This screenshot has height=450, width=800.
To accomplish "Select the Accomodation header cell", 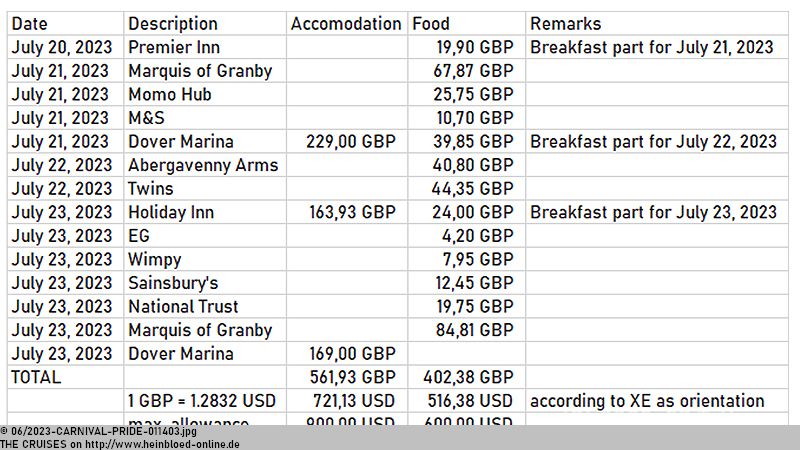I will [x=347, y=23].
